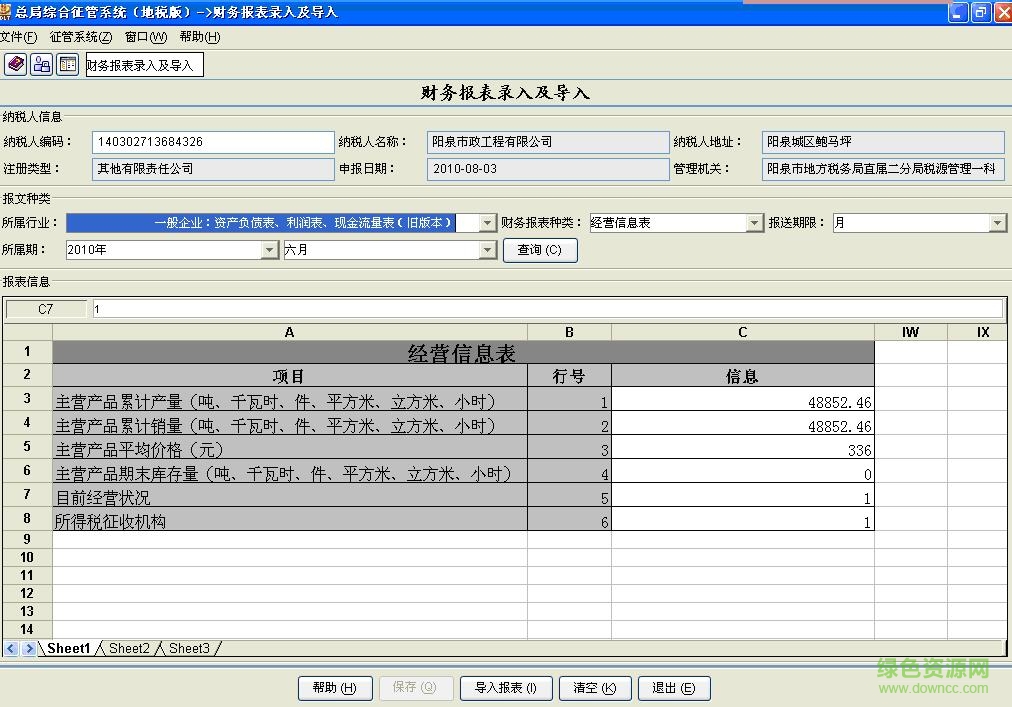Image resolution: width=1012 pixels, height=707 pixels.
Task: Select the form/table icon on the toolbar
Action: click(67, 63)
